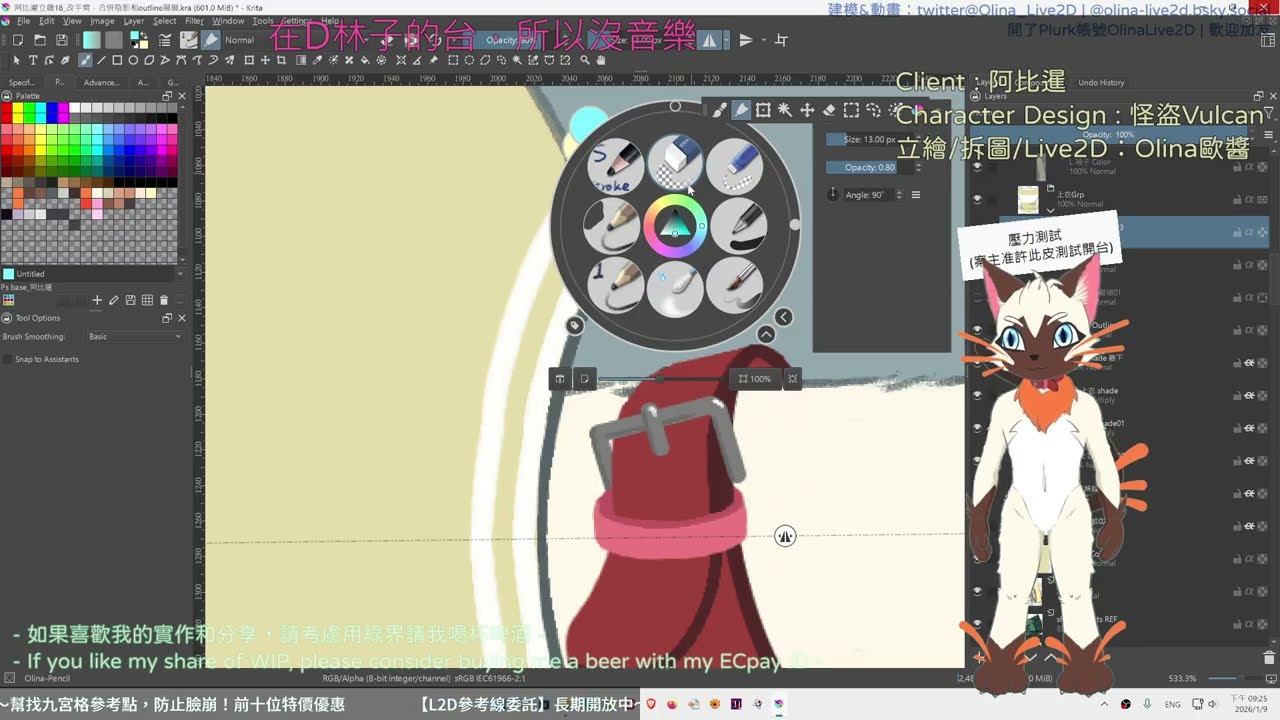
Task: Choose the Ellipse shape tool
Action: click(x=133, y=60)
